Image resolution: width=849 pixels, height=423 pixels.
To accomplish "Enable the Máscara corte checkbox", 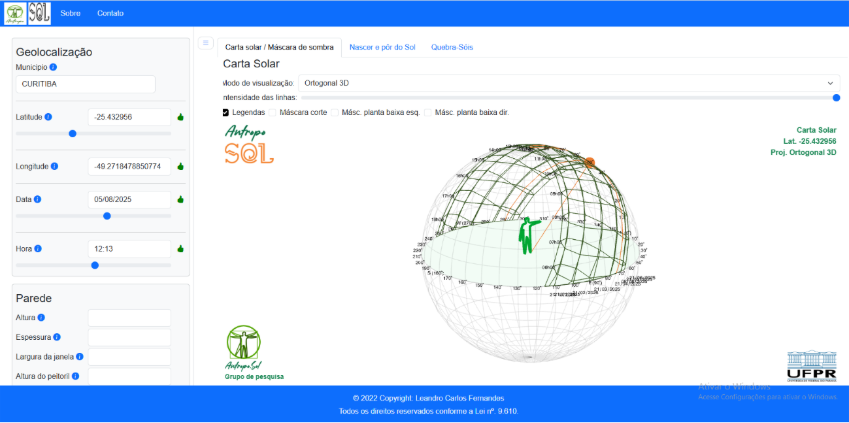I will (274, 112).
